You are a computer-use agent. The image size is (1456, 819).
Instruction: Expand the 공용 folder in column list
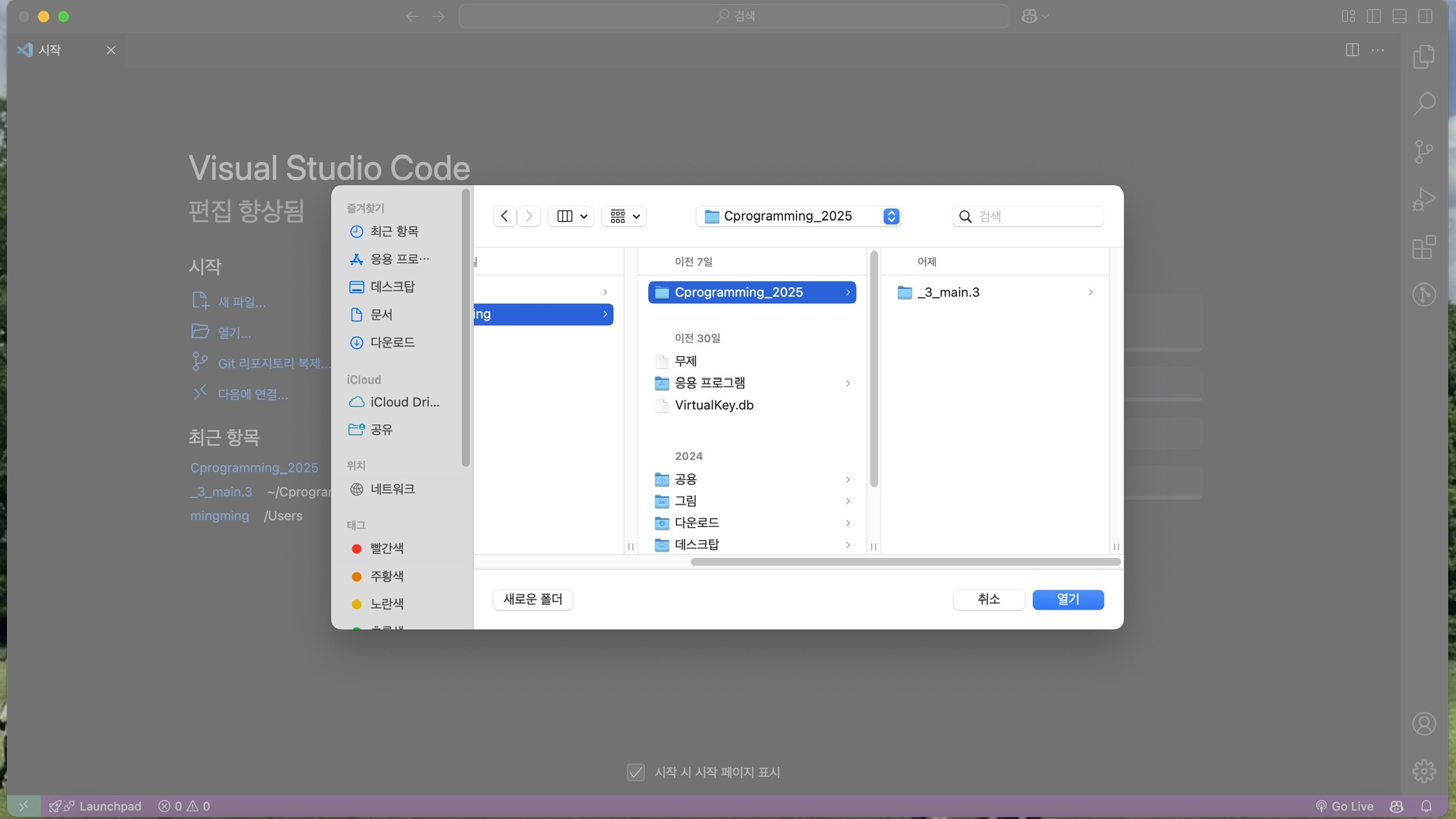[x=848, y=480]
